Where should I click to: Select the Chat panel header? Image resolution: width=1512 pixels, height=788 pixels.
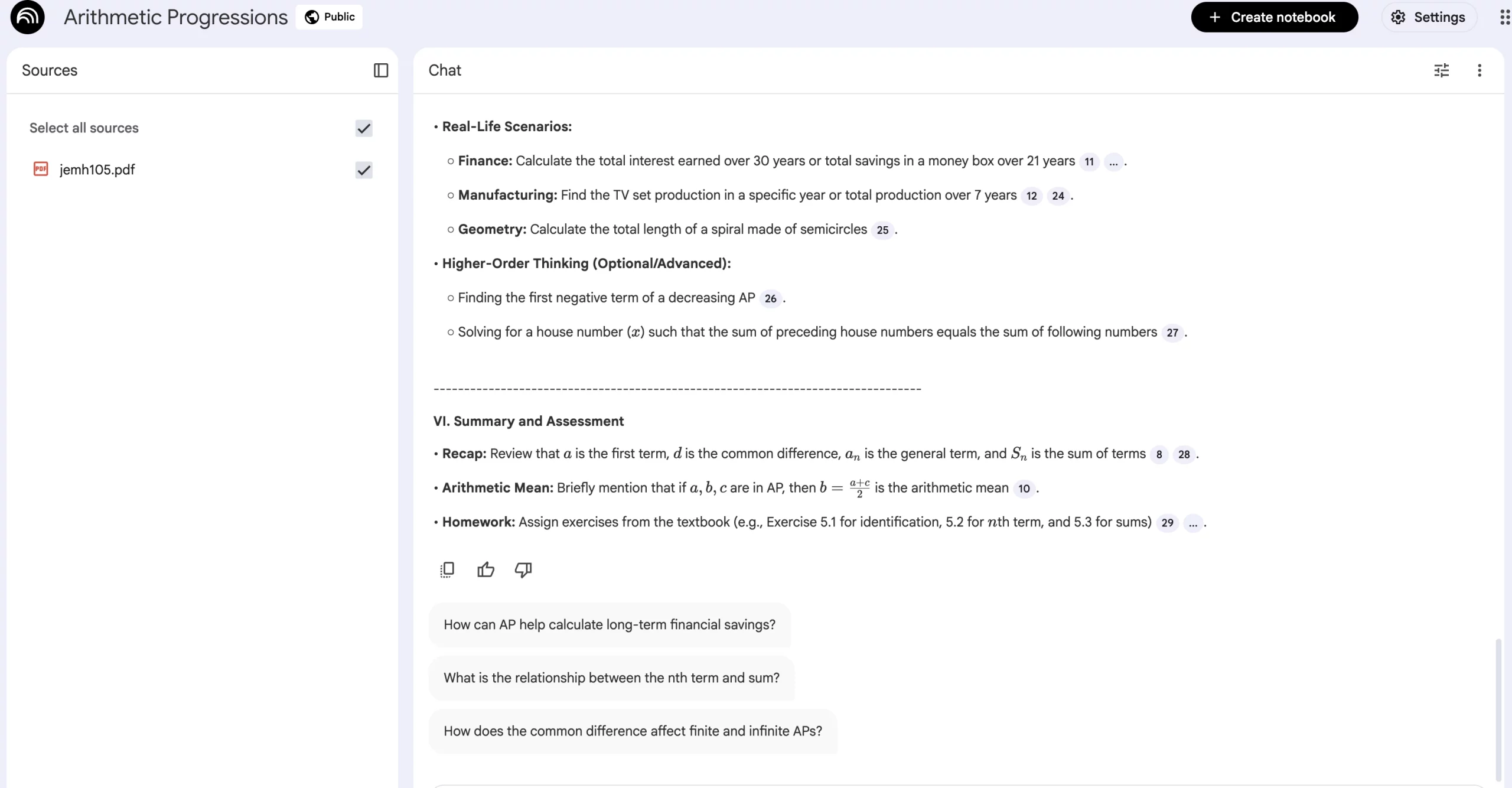pyautogui.click(x=445, y=70)
